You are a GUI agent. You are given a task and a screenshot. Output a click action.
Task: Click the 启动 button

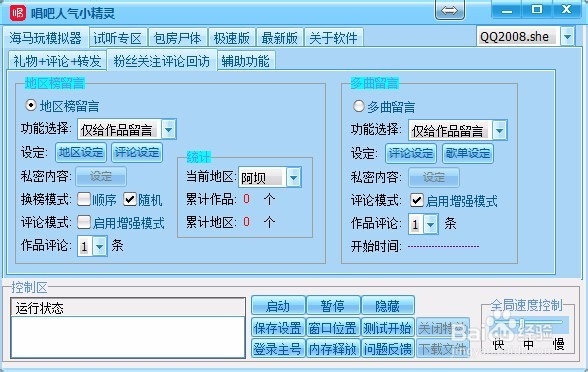pos(278,306)
